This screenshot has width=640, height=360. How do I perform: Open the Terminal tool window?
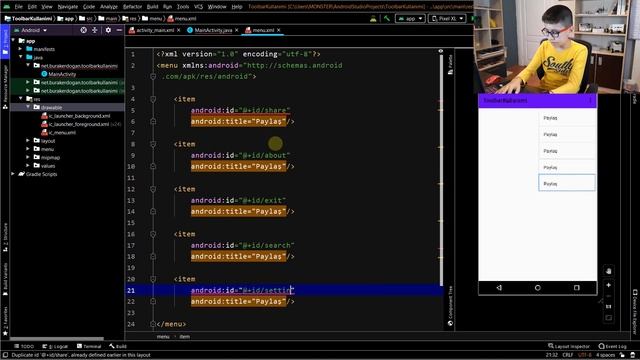89,346
